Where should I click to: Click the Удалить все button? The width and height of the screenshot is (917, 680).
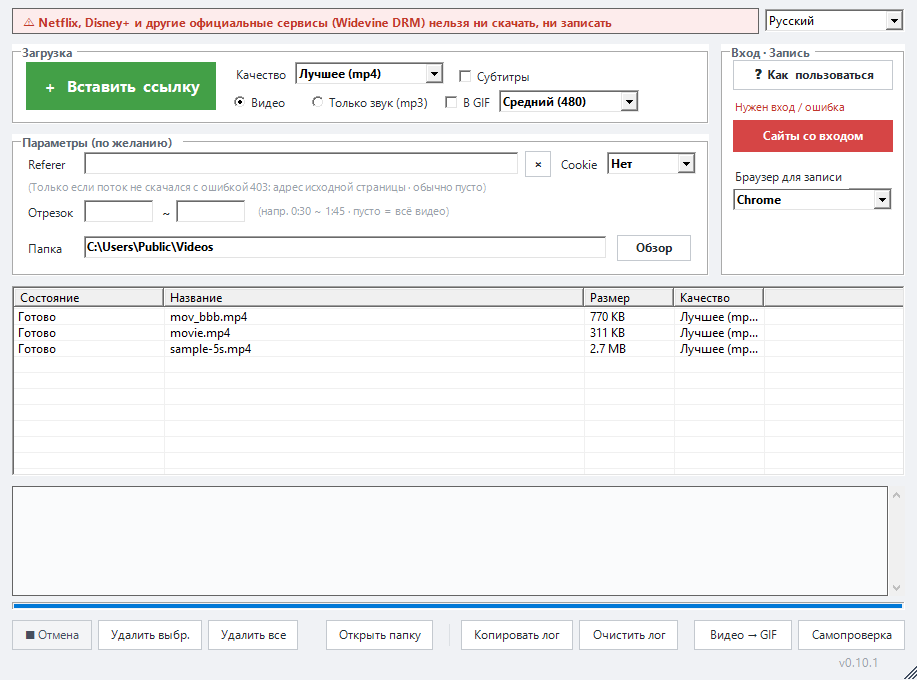tap(253, 635)
